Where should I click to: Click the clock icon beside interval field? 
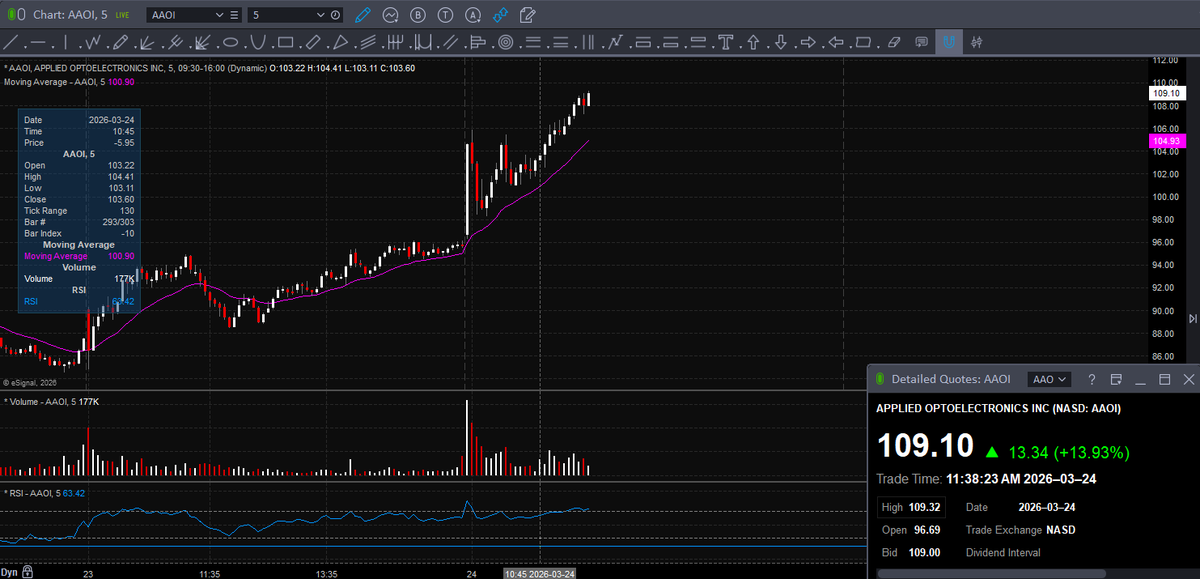pyautogui.click(x=335, y=16)
